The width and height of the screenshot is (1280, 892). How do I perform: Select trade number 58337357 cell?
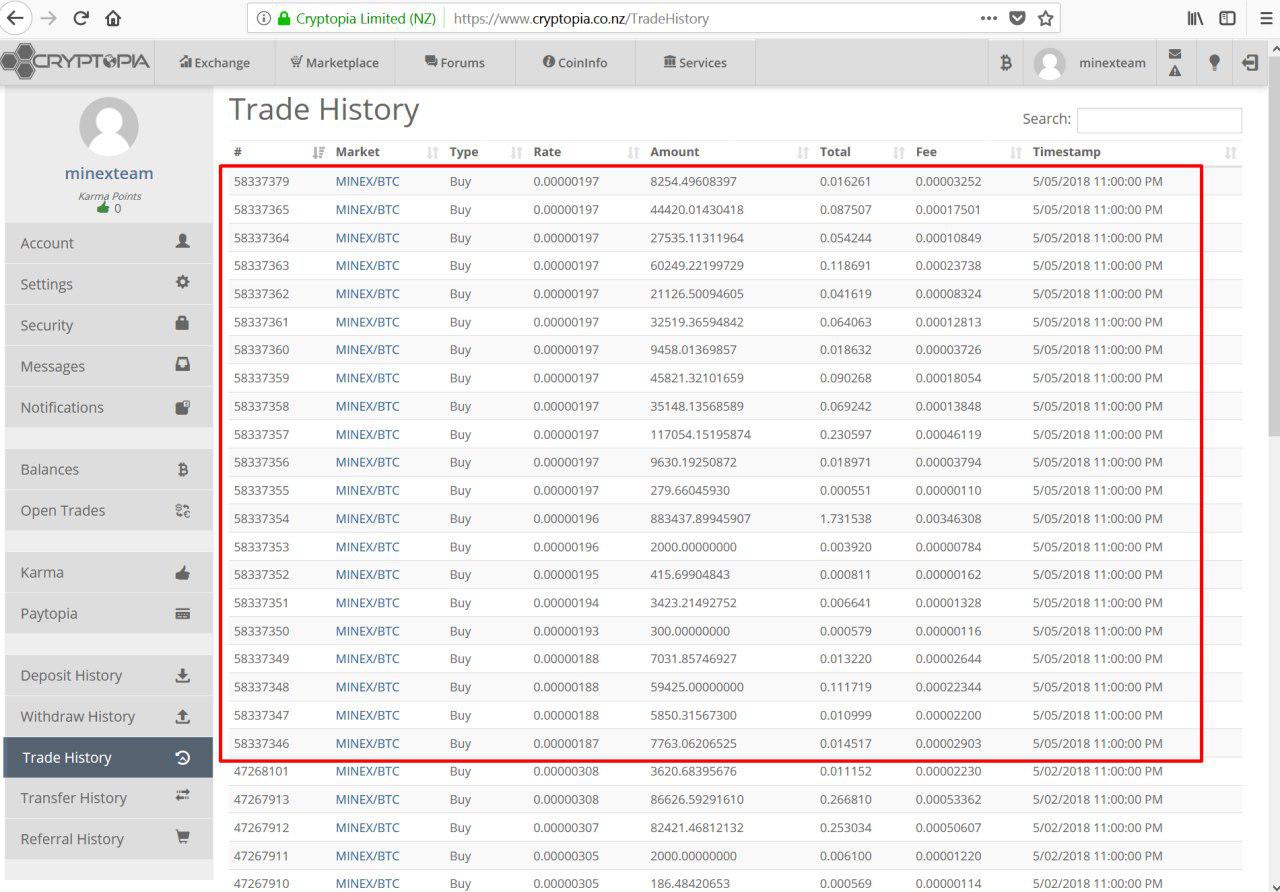[261, 434]
